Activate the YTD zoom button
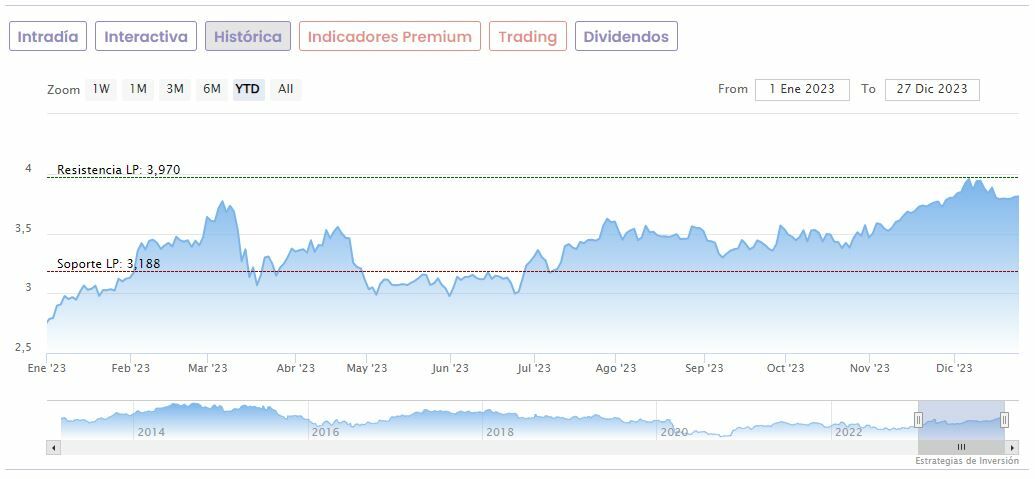Image resolution: width=1035 pixels, height=479 pixels. click(x=247, y=89)
